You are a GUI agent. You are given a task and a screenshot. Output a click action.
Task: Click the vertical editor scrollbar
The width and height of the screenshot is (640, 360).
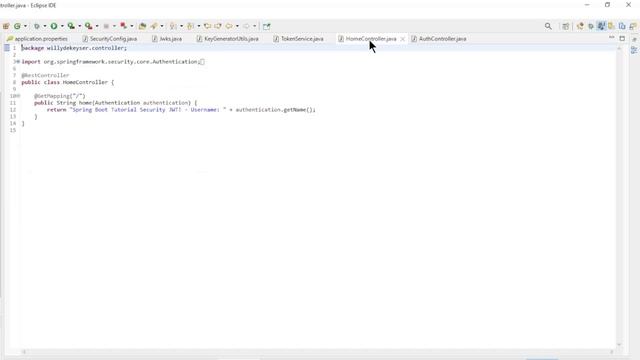click(619, 196)
